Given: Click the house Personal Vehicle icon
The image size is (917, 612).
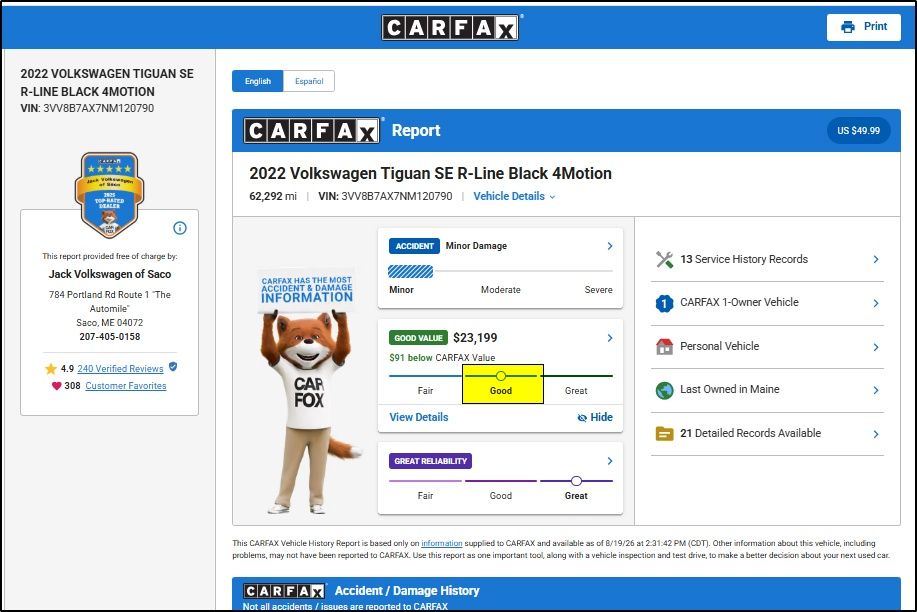Looking at the screenshot, I should click(x=664, y=346).
